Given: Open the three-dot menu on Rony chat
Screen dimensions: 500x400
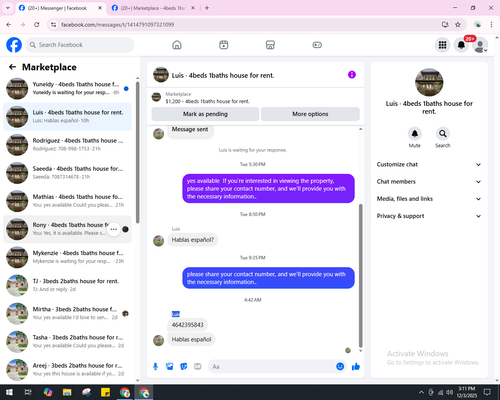Looking at the screenshot, I should point(114,229).
